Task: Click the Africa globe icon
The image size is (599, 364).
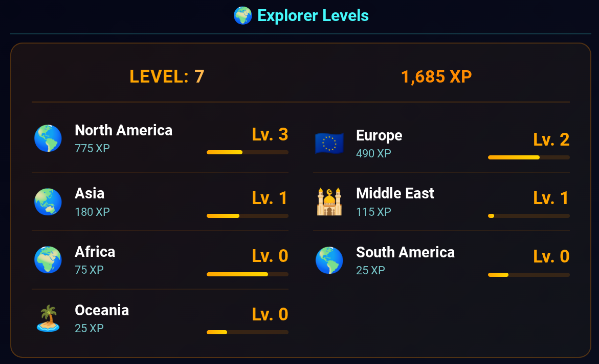Action: (x=48, y=260)
